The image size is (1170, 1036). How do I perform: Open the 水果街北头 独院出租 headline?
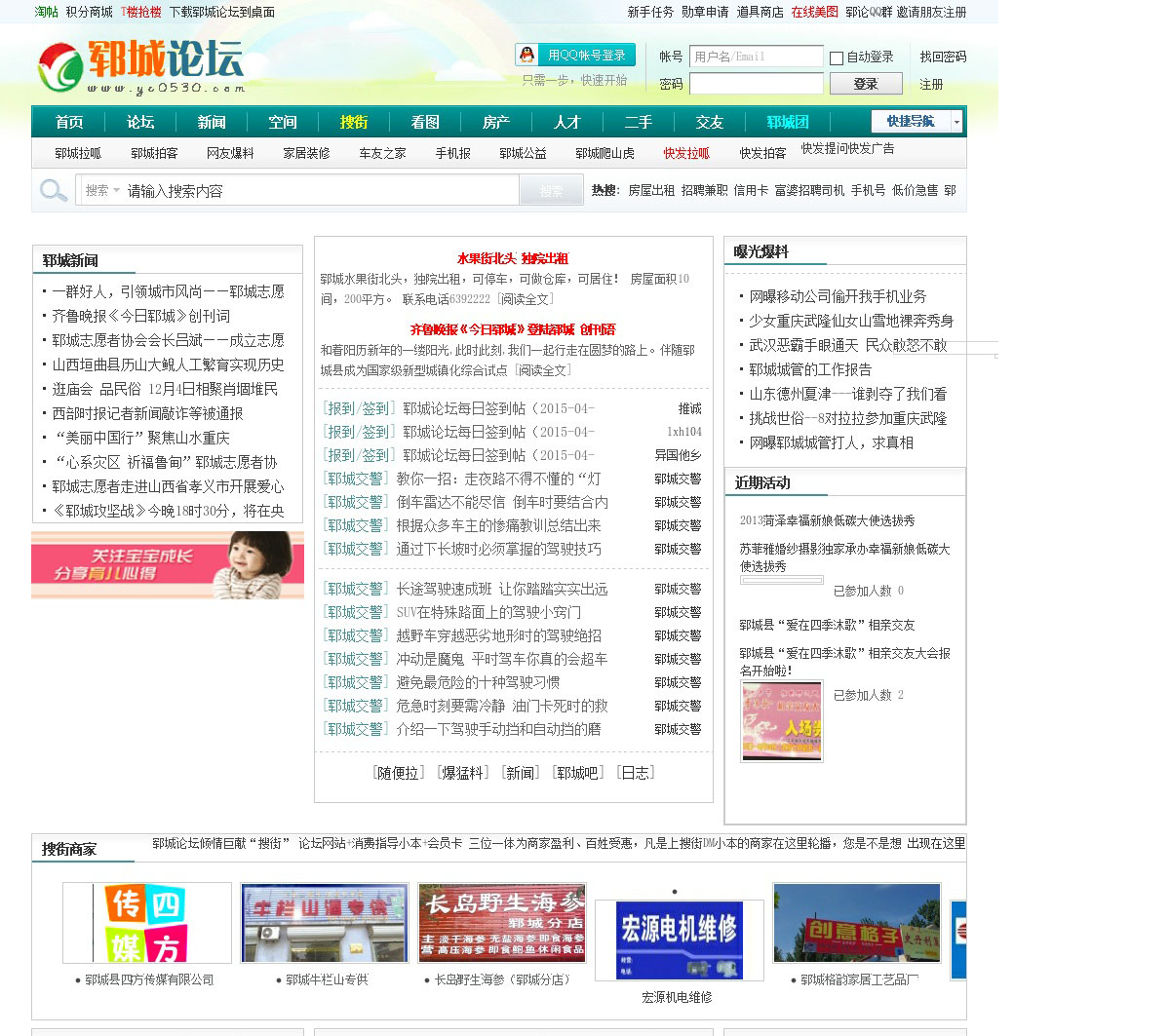coord(513,258)
